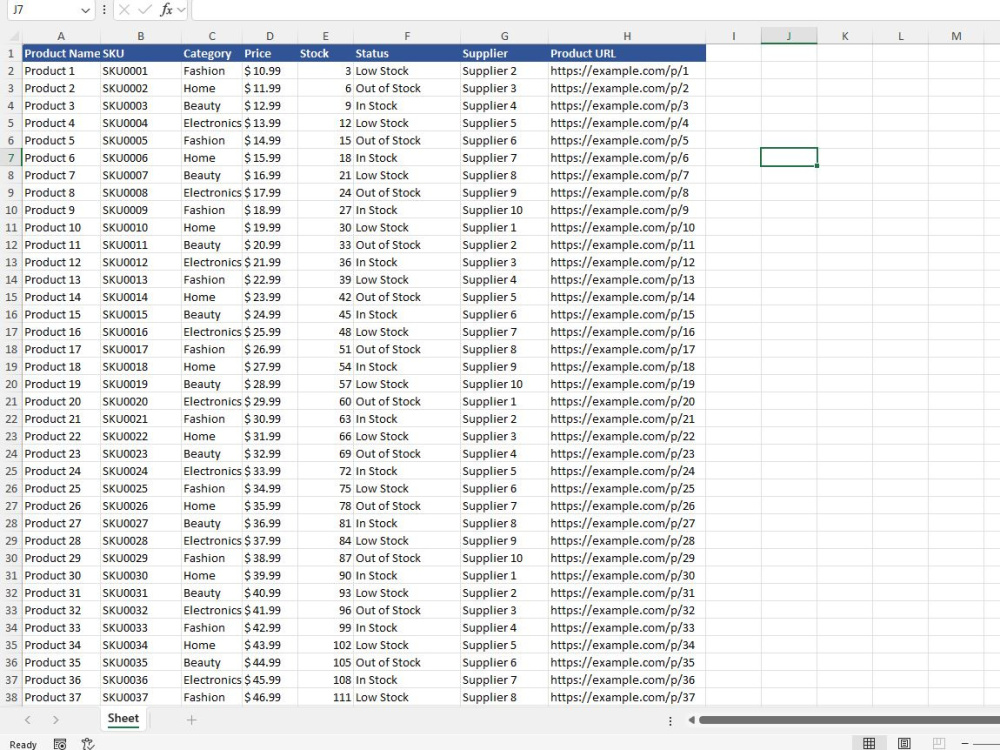Image resolution: width=1000 pixels, height=750 pixels.
Task: Select row 38 header
Action: (11, 697)
